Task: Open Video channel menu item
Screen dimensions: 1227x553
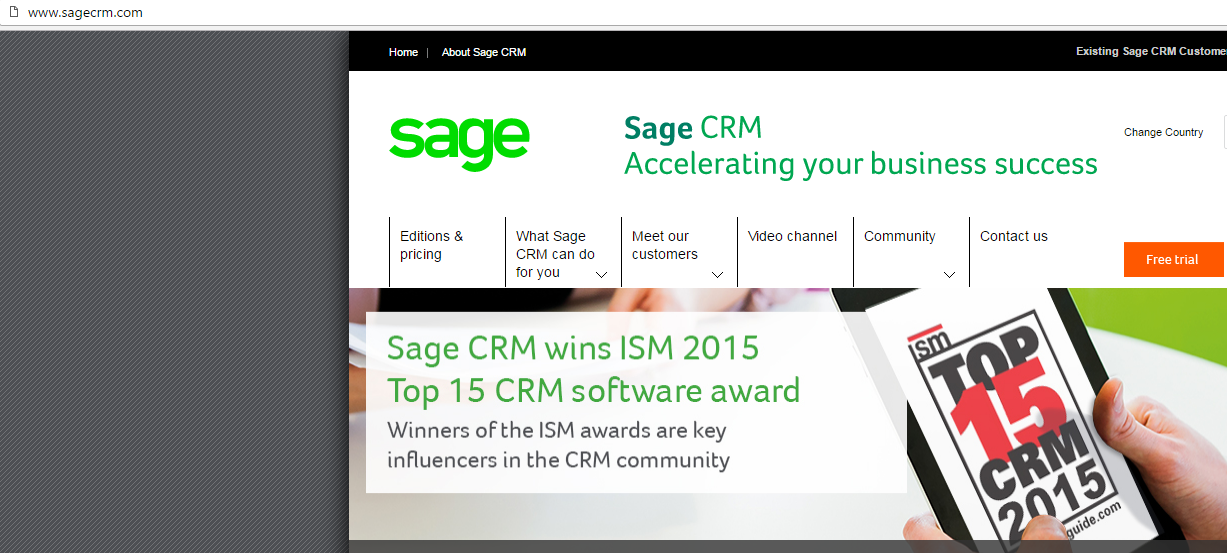Action: tap(795, 236)
